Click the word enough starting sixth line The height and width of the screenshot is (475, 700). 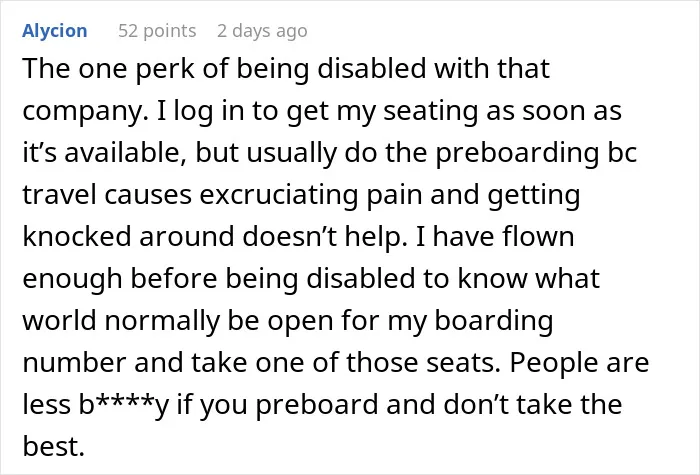pos(72,279)
